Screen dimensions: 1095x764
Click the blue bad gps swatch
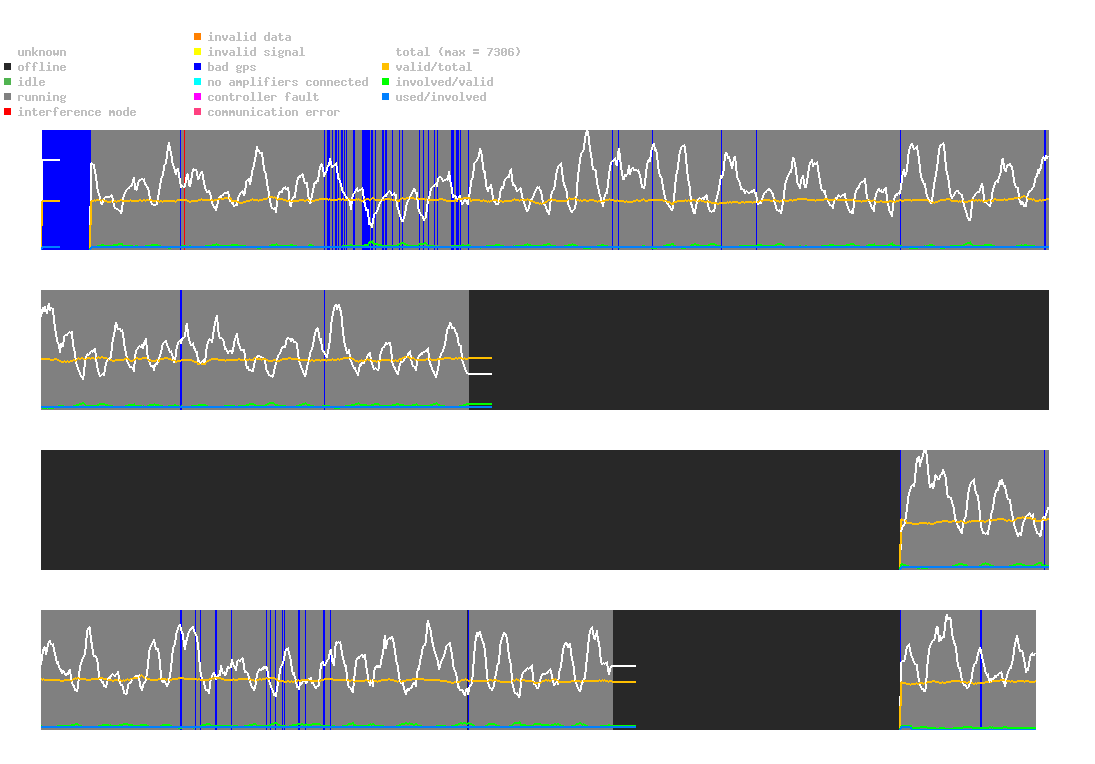[x=197, y=67]
